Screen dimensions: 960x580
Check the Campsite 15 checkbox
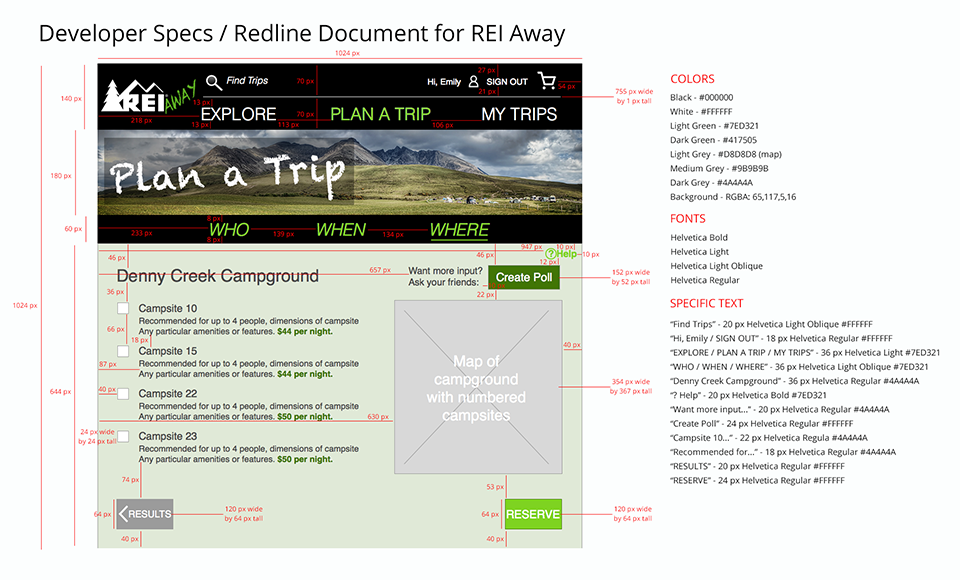pyautogui.click(x=123, y=351)
